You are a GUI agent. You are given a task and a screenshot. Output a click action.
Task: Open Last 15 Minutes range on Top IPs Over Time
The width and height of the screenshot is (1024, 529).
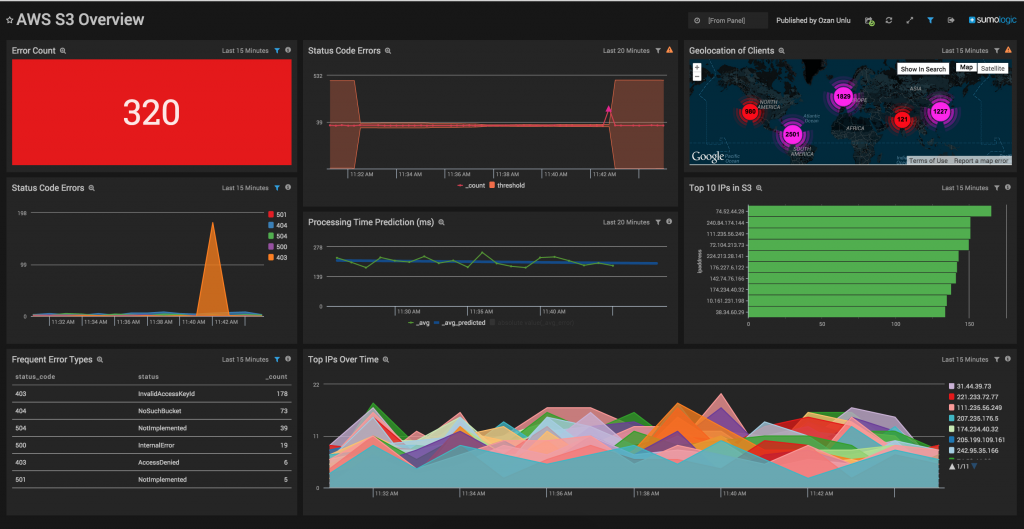[965, 359]
